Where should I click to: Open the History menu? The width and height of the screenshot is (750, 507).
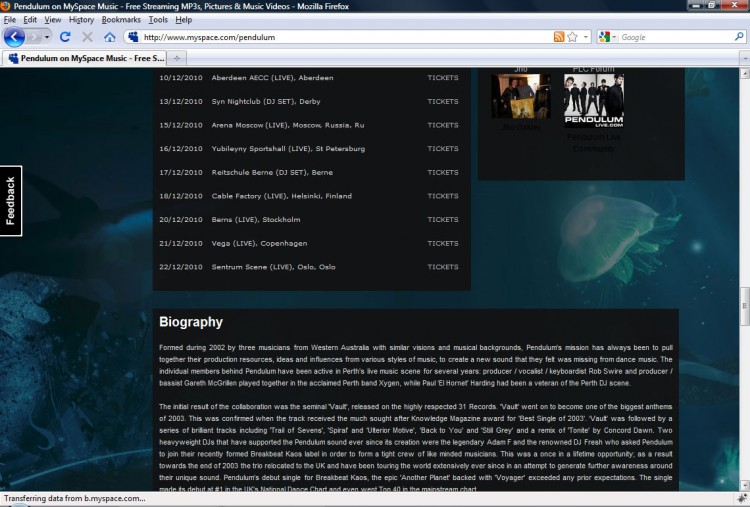click(x=81, y=20)
